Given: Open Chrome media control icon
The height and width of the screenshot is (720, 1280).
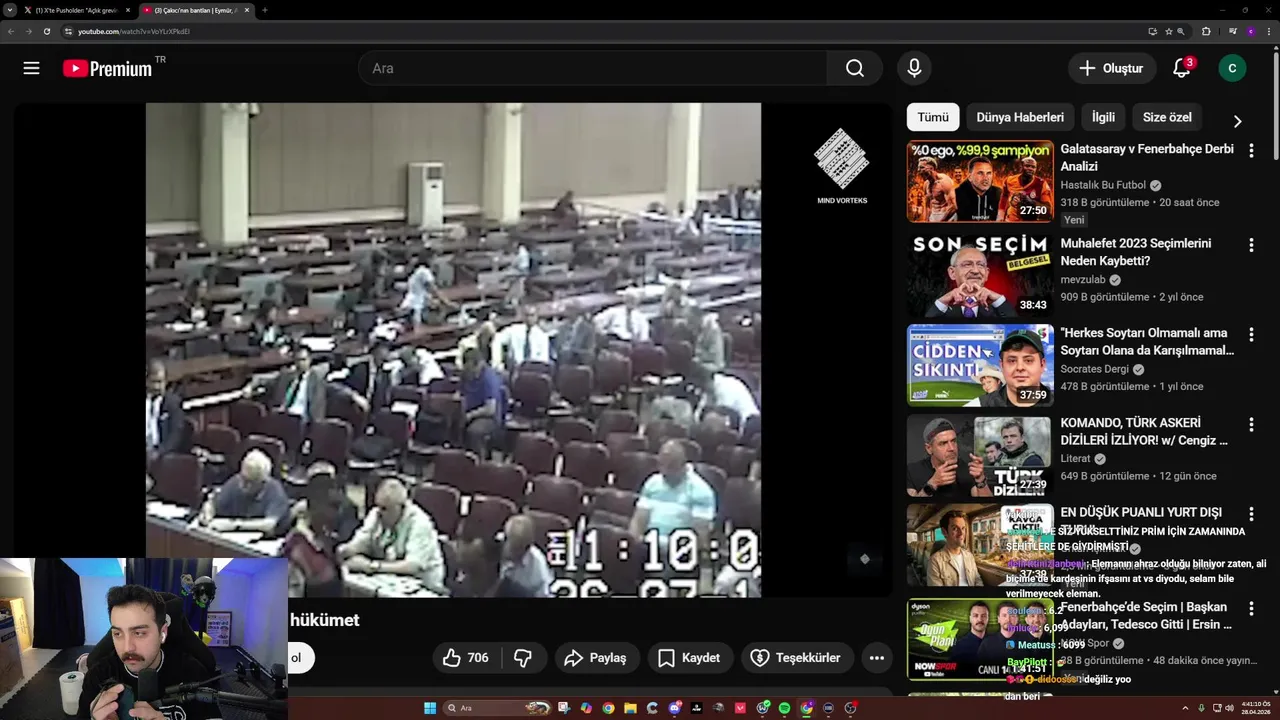Looking at the screenshot, I should pyautogui.click(x=1233, y=31).
